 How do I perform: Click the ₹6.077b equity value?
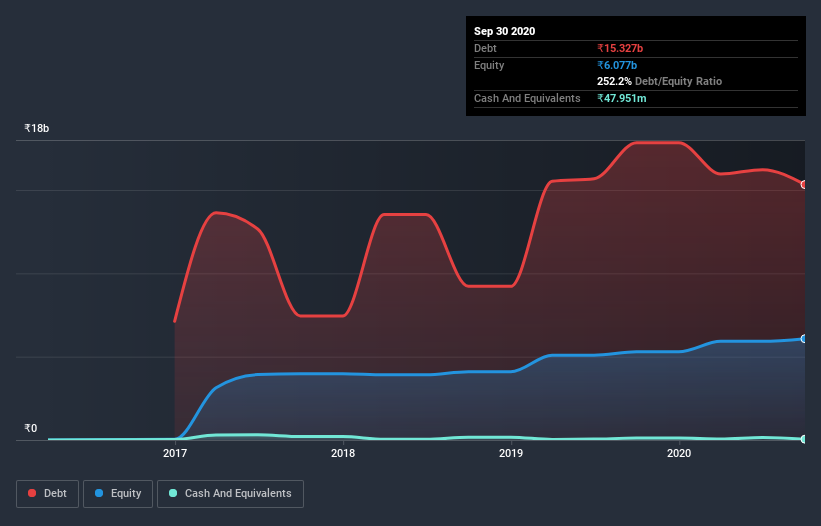[x=617, y=65]
